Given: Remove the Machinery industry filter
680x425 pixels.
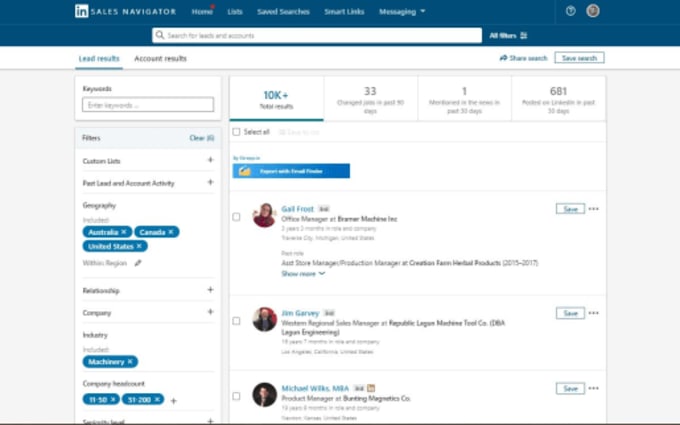Looking at the screenshot, I should click(130, 362).
